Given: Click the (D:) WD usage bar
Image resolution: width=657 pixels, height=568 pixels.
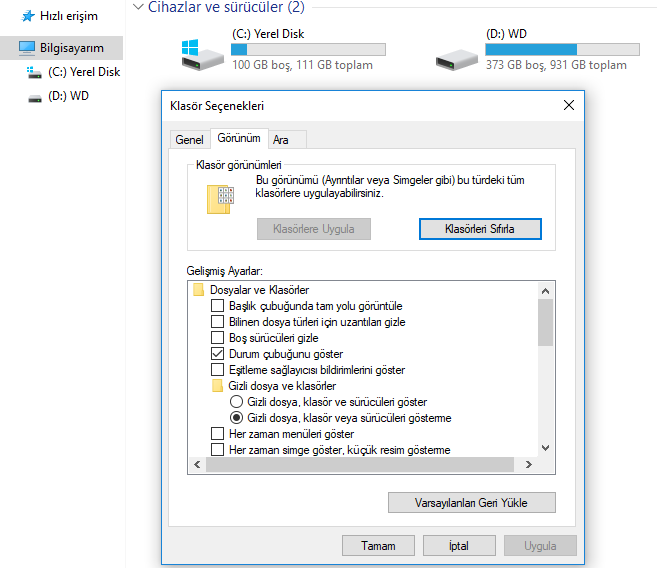Looking at the screenshot, I should (x=562, y=49).
